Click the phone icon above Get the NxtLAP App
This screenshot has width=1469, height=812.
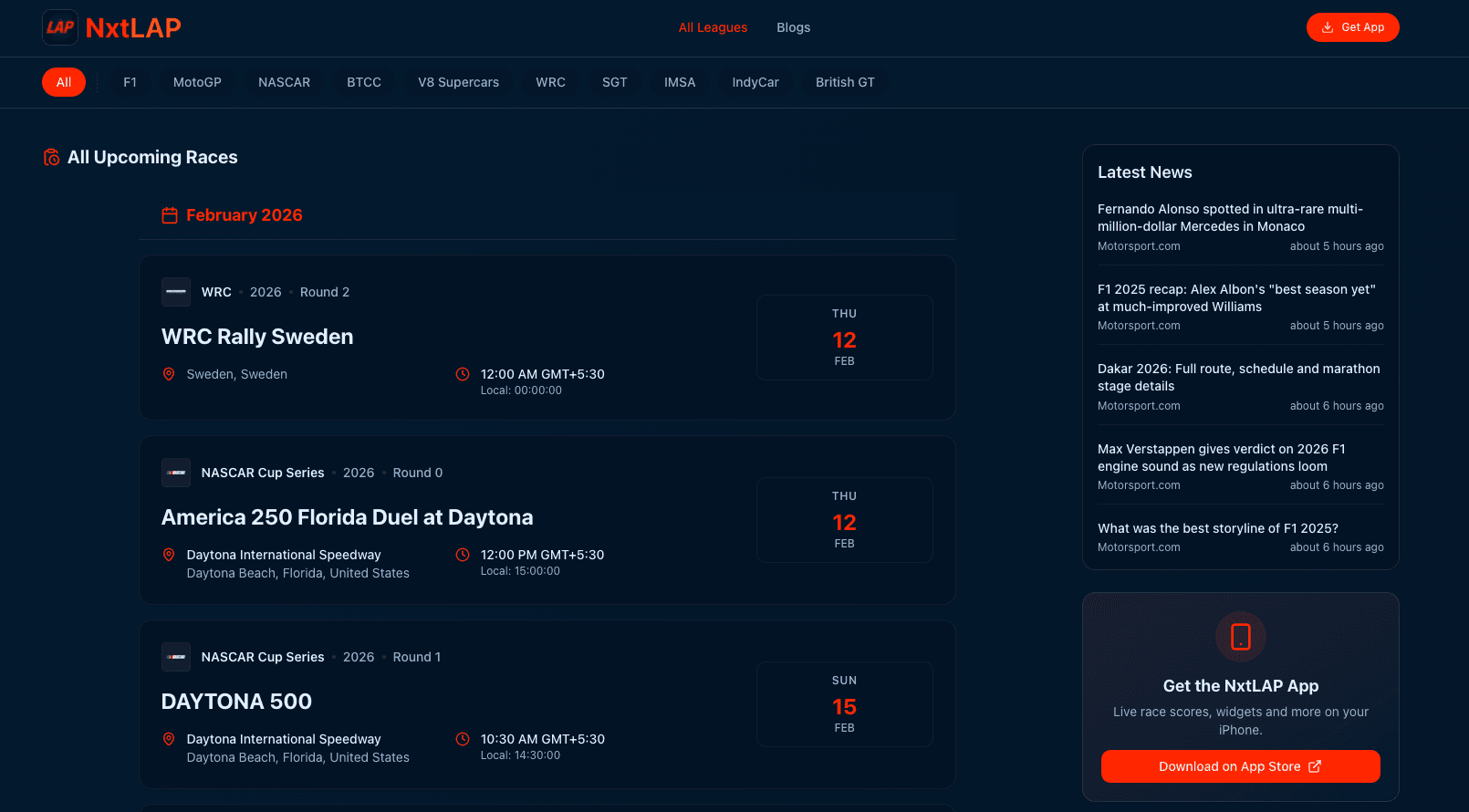(1240, 636)
